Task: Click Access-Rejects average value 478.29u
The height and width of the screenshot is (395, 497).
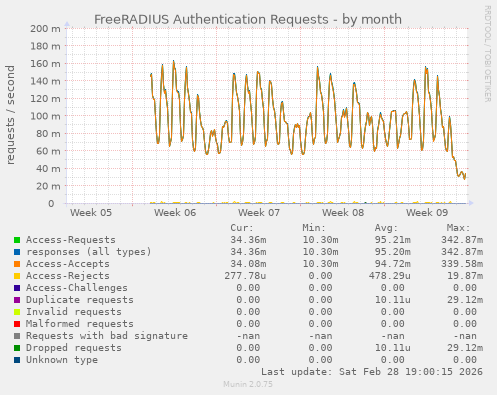Action: point(389,276)
